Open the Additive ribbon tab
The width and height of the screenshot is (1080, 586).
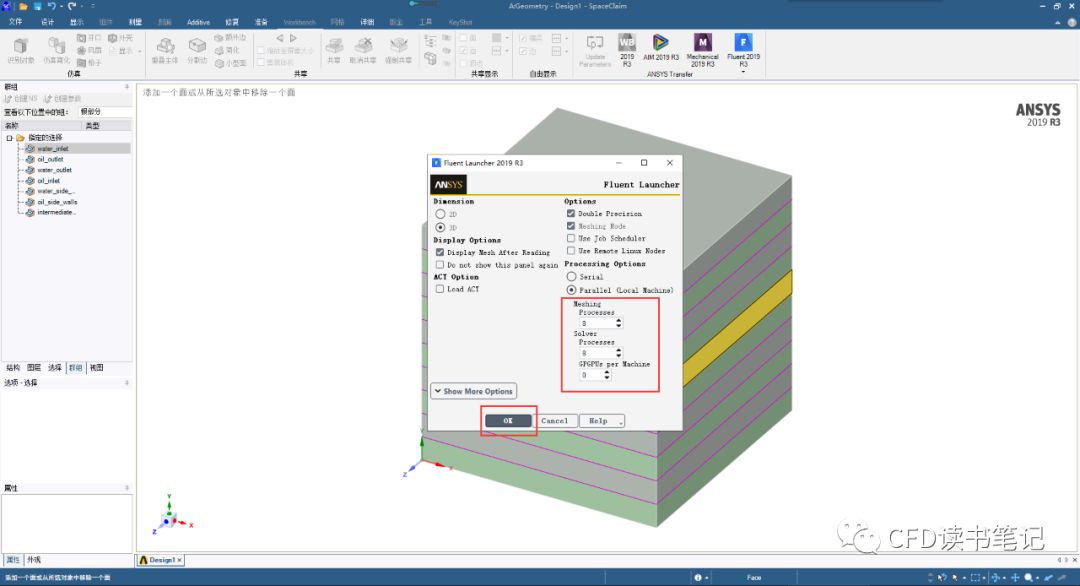click(198, 22)
